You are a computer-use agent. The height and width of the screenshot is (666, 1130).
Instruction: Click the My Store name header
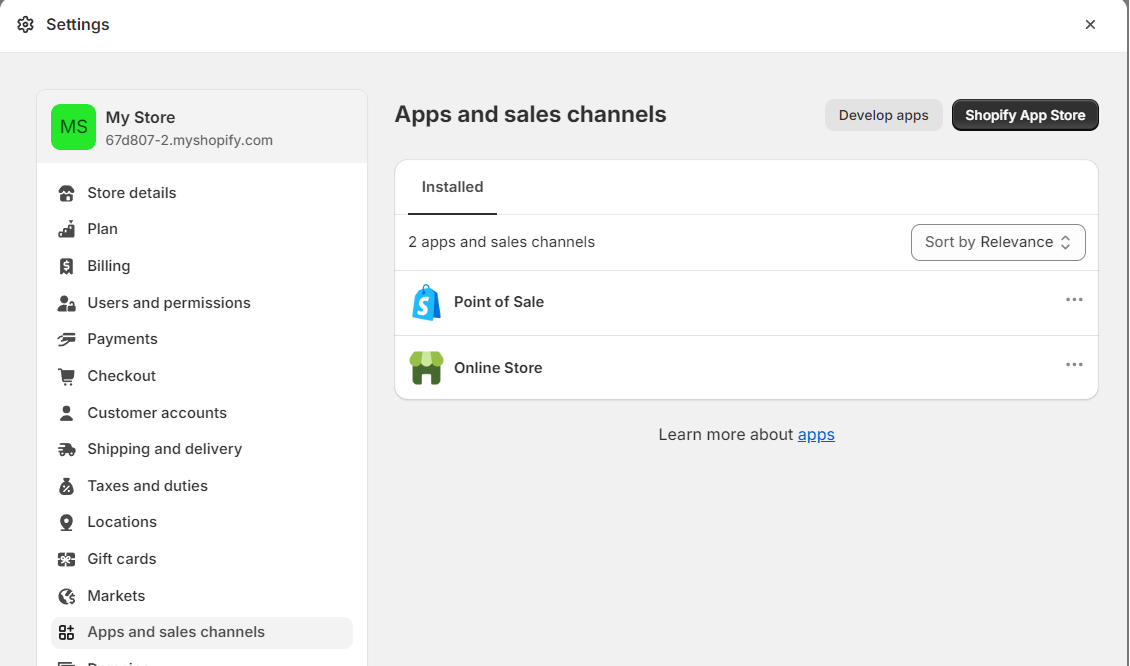[x=141, y=117]
